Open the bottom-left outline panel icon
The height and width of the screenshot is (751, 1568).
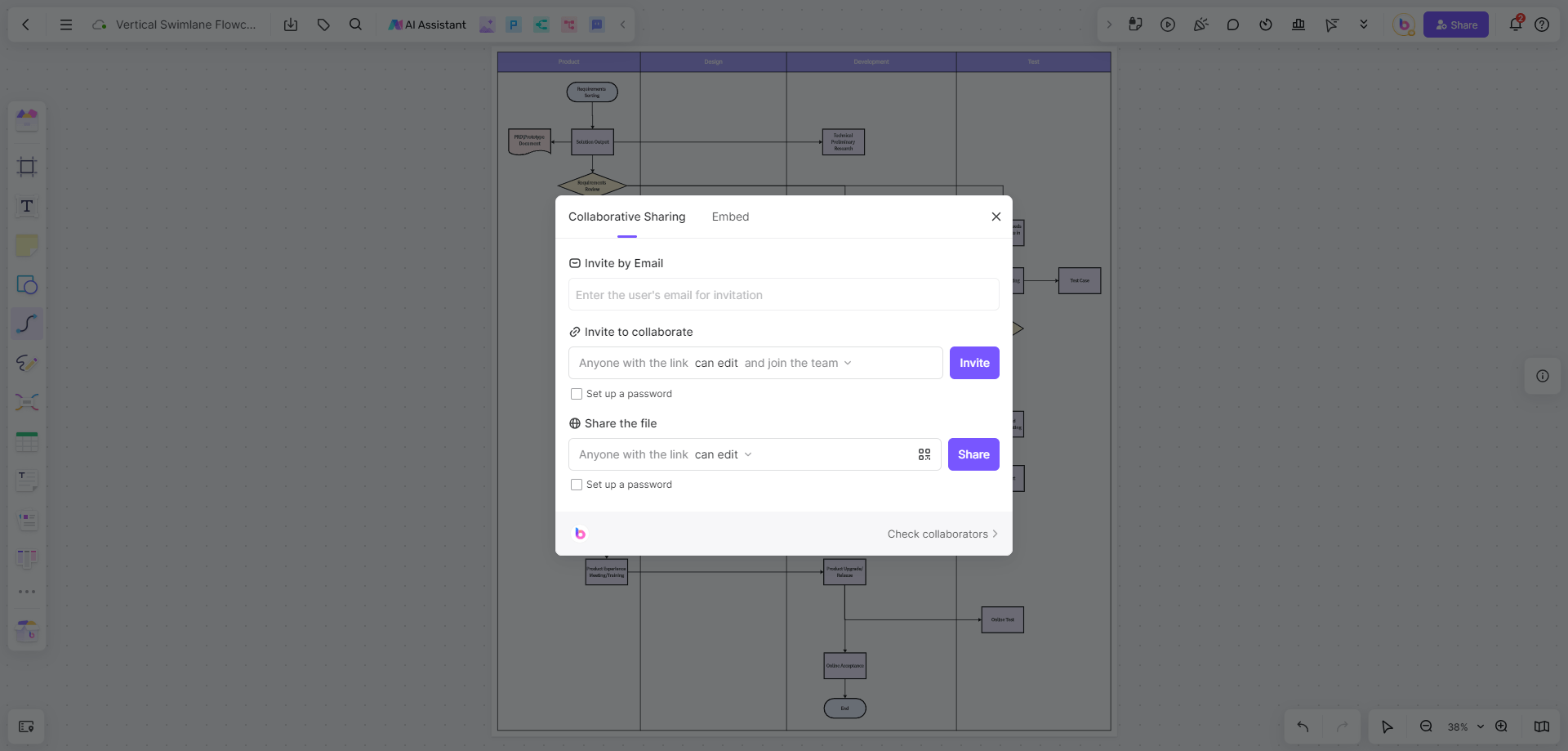(x=26, y=726)
